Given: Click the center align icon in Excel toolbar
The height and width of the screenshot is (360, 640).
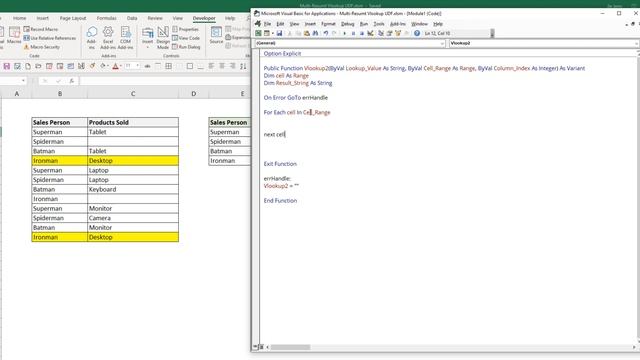Looking at the screenshot, I should click(222, 66).
